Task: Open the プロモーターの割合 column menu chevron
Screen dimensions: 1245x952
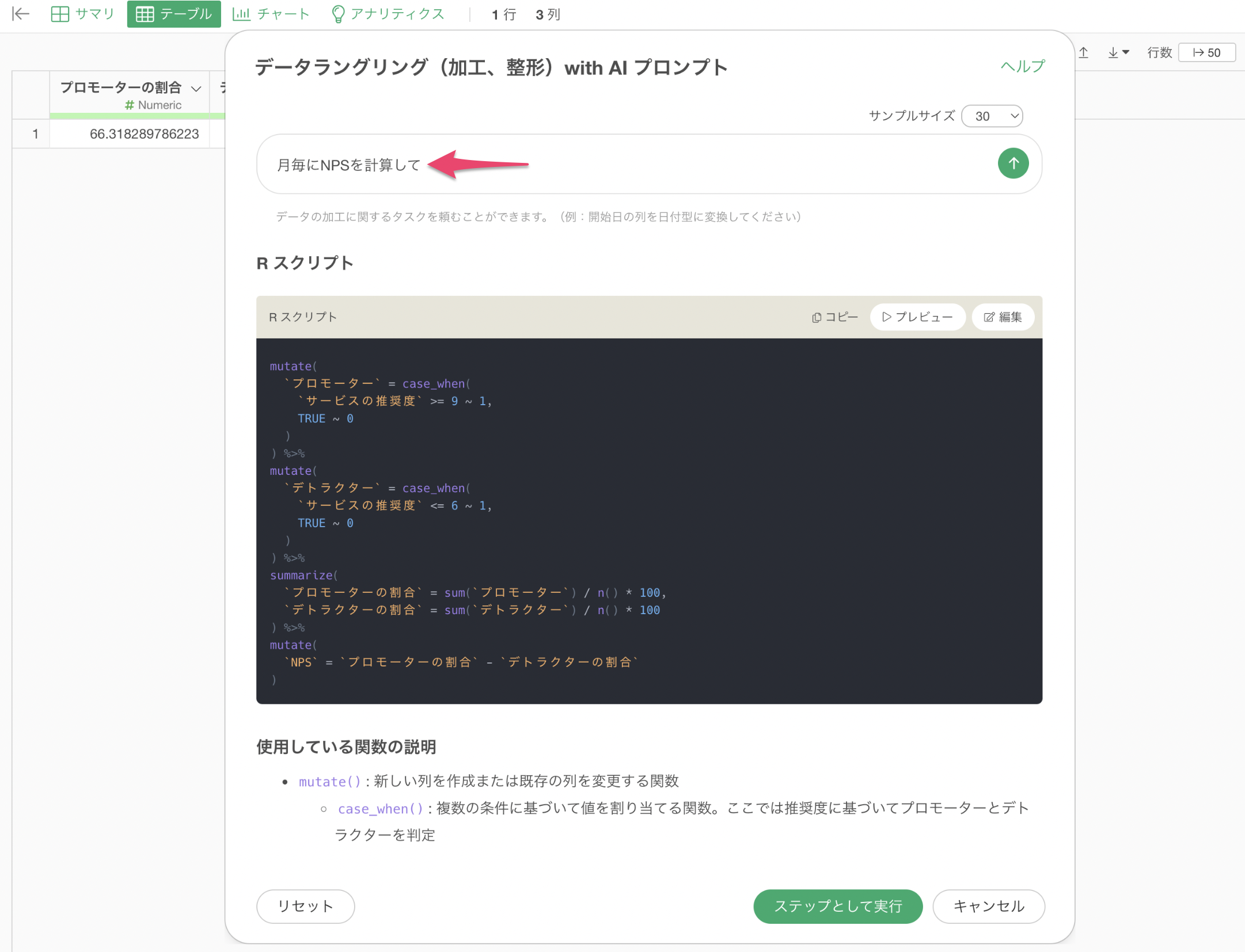Action: coord(196,89)
